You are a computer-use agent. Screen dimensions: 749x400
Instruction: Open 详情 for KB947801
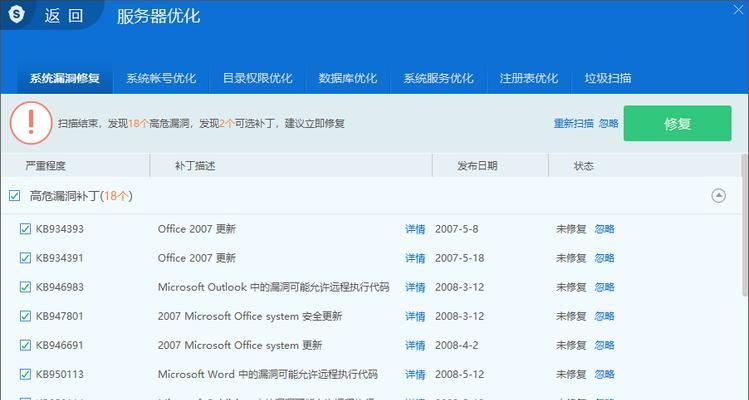pos(415,316)
